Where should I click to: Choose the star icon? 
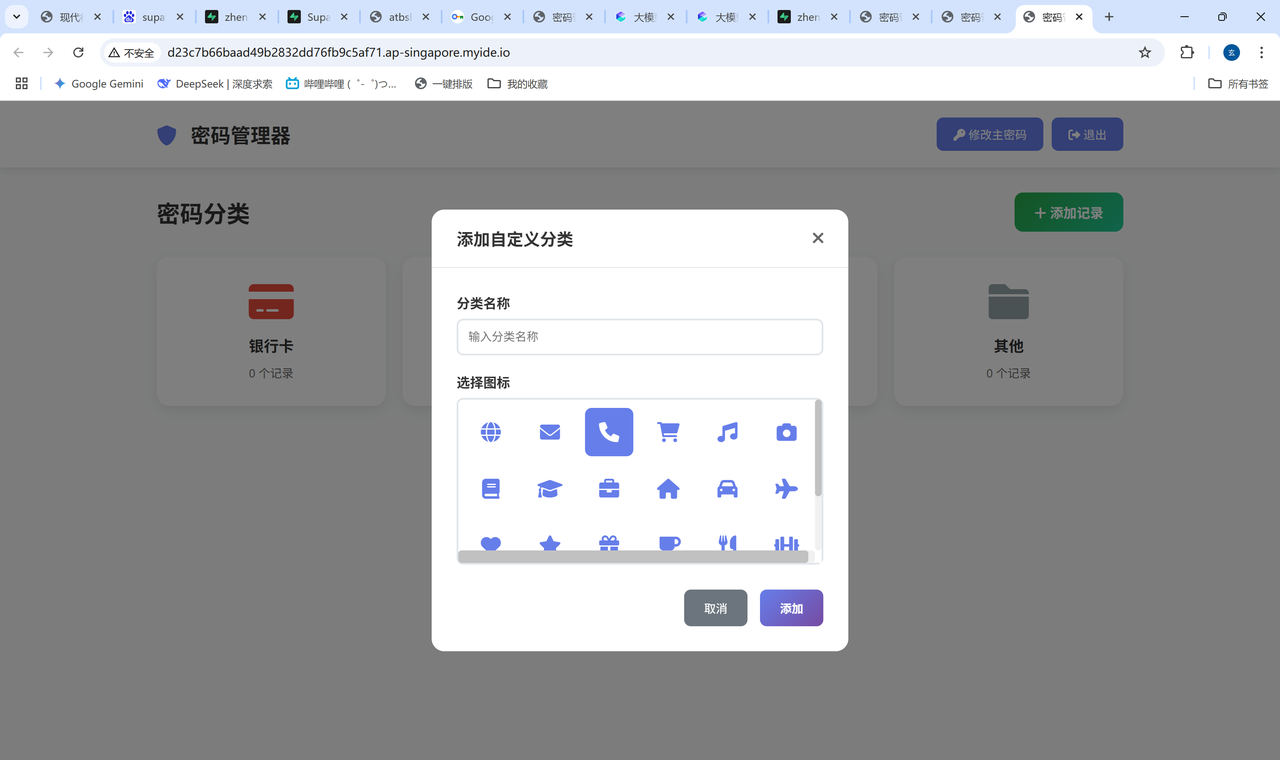[x=550, y=543]
